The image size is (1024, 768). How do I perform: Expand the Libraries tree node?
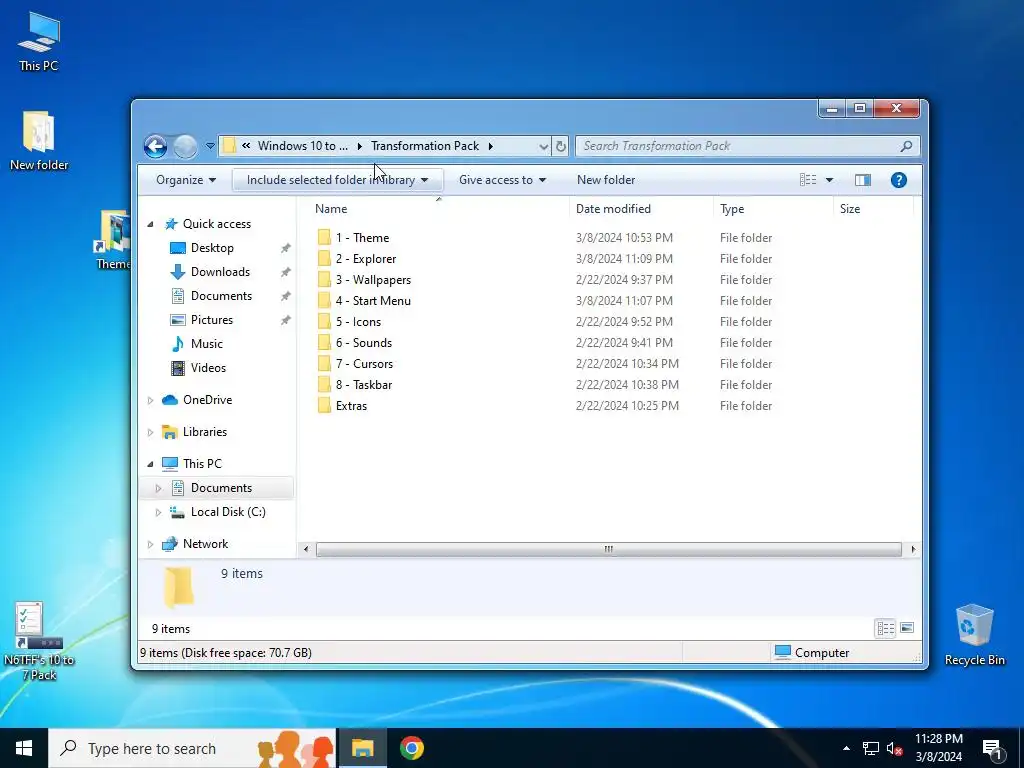pyautogui.click(x=150, y=432)
